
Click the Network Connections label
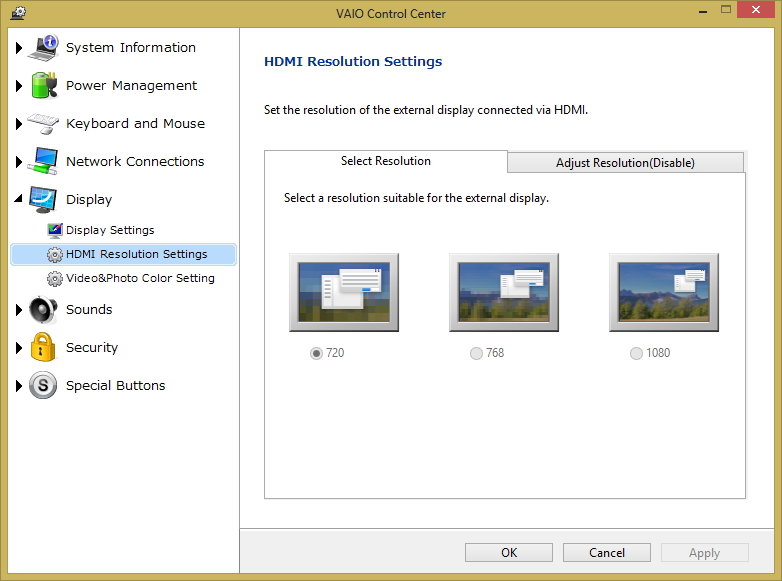point(135,161)
